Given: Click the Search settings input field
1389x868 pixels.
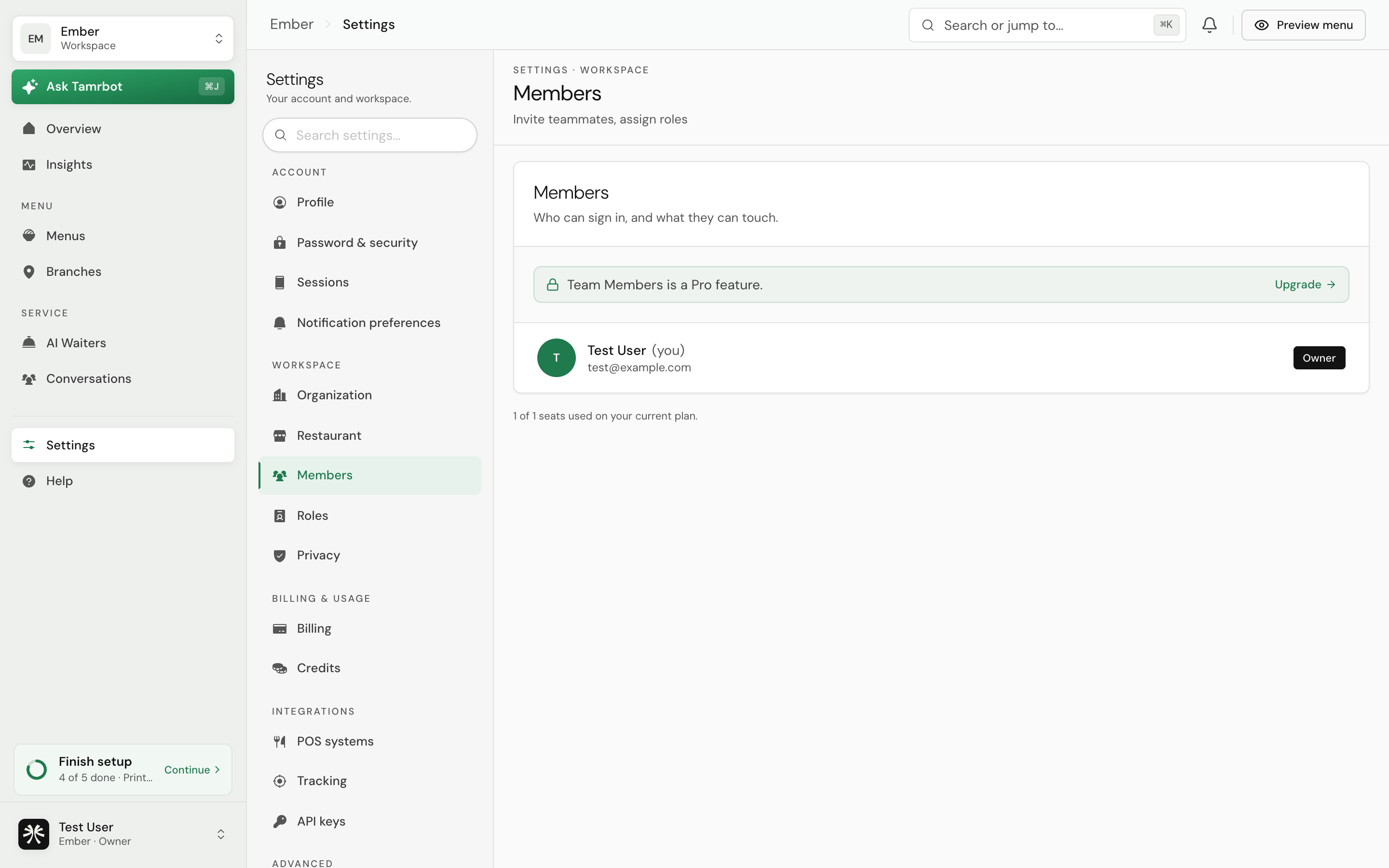Looking at the screenshot, I should [369, 135].
